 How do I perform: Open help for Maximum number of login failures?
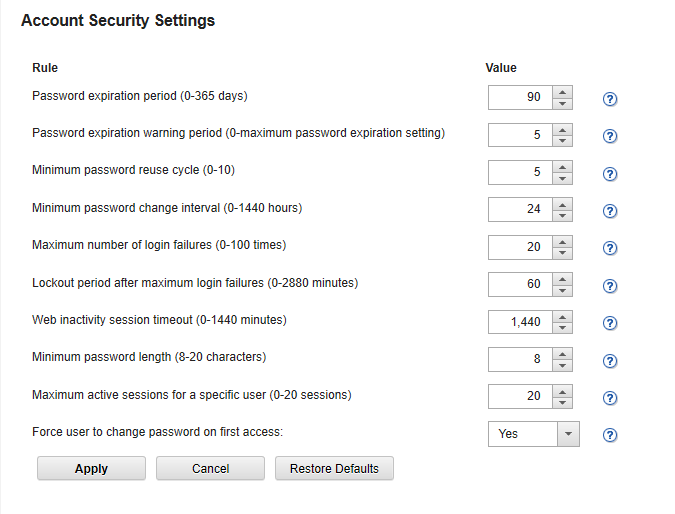point(610,248)
